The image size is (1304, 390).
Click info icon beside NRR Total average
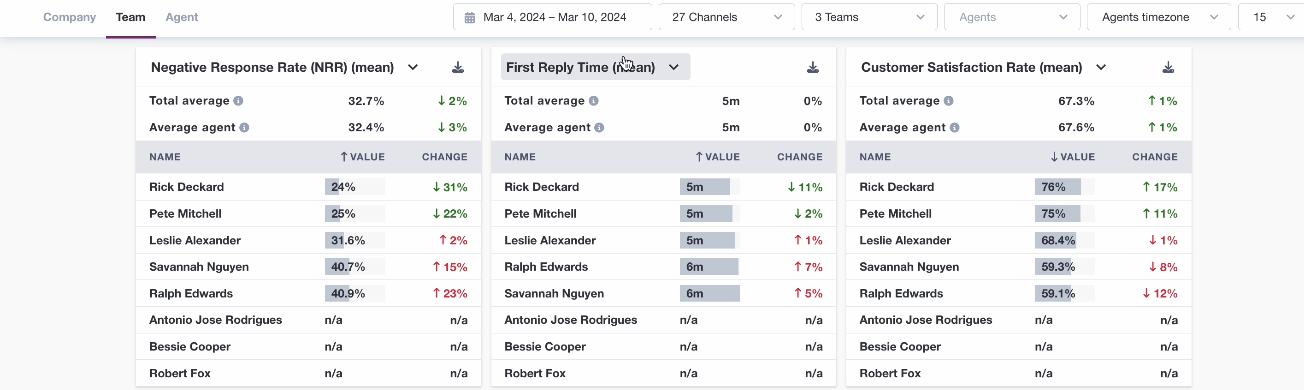tap(238, 101)
